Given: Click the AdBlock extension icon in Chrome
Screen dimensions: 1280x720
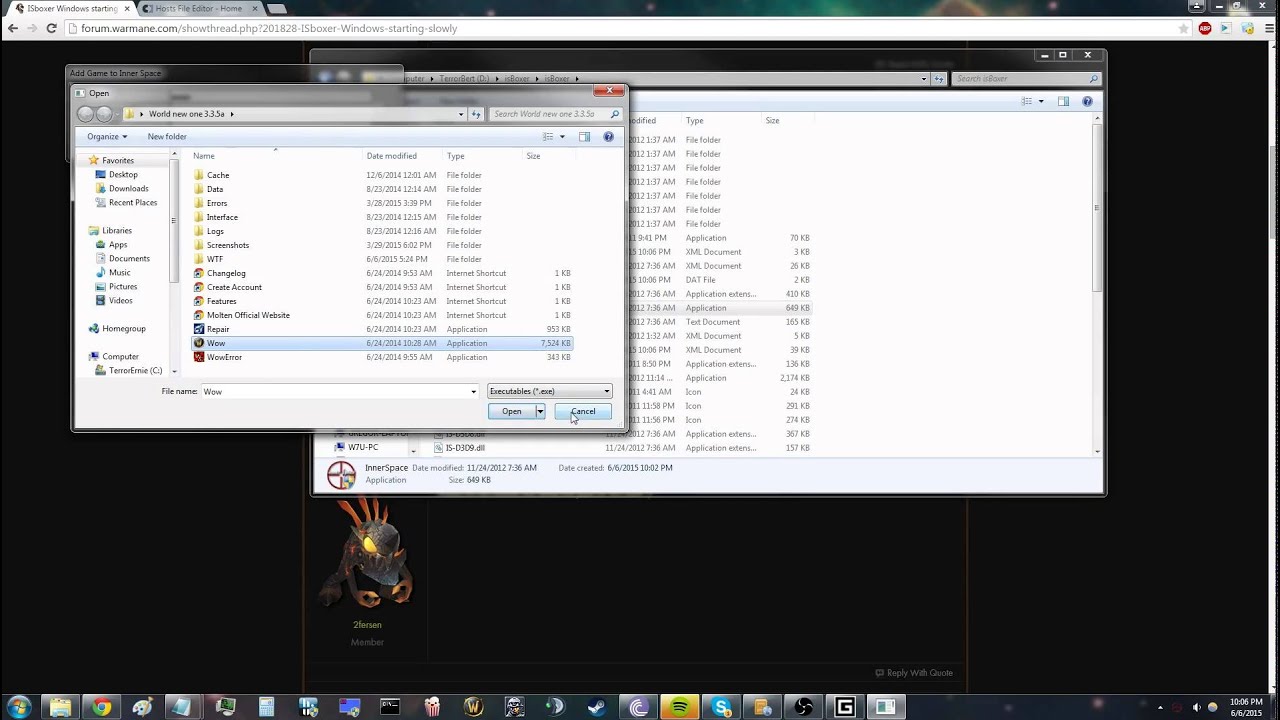Looking at the screenshot, I should coord(1205,28).
